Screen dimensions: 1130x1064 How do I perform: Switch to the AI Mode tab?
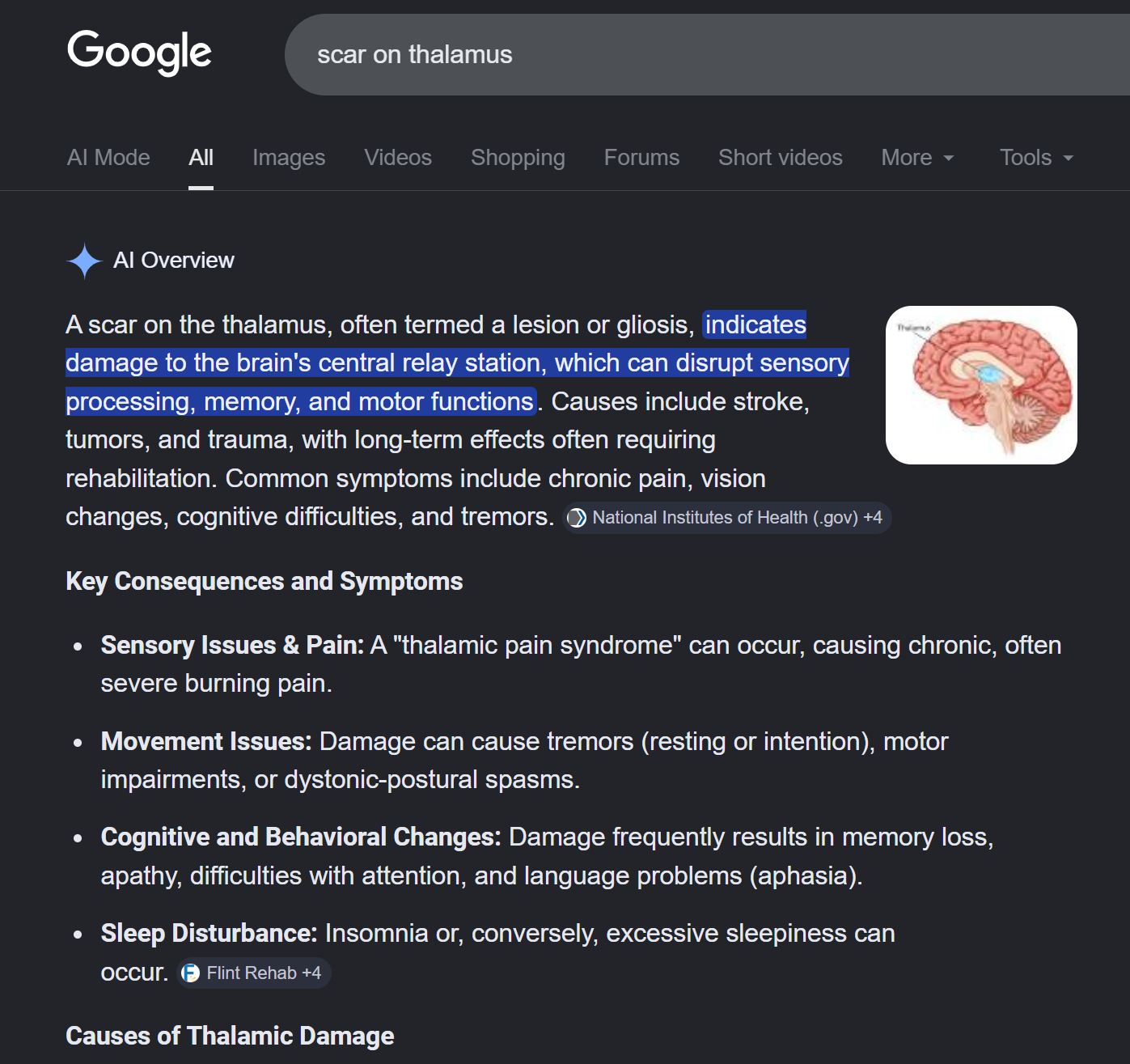point(108,158)
